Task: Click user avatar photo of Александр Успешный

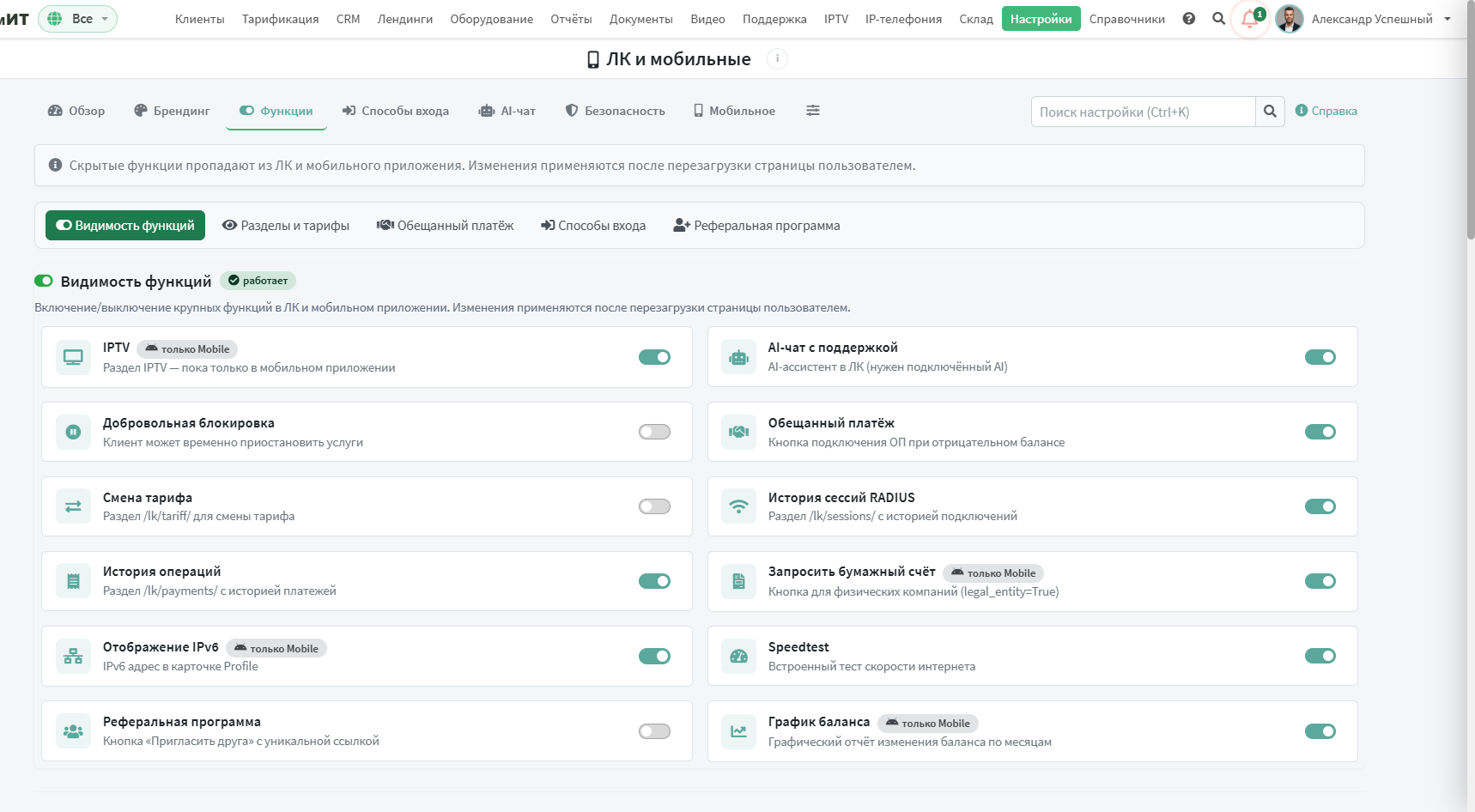Action: [1289, 19]
